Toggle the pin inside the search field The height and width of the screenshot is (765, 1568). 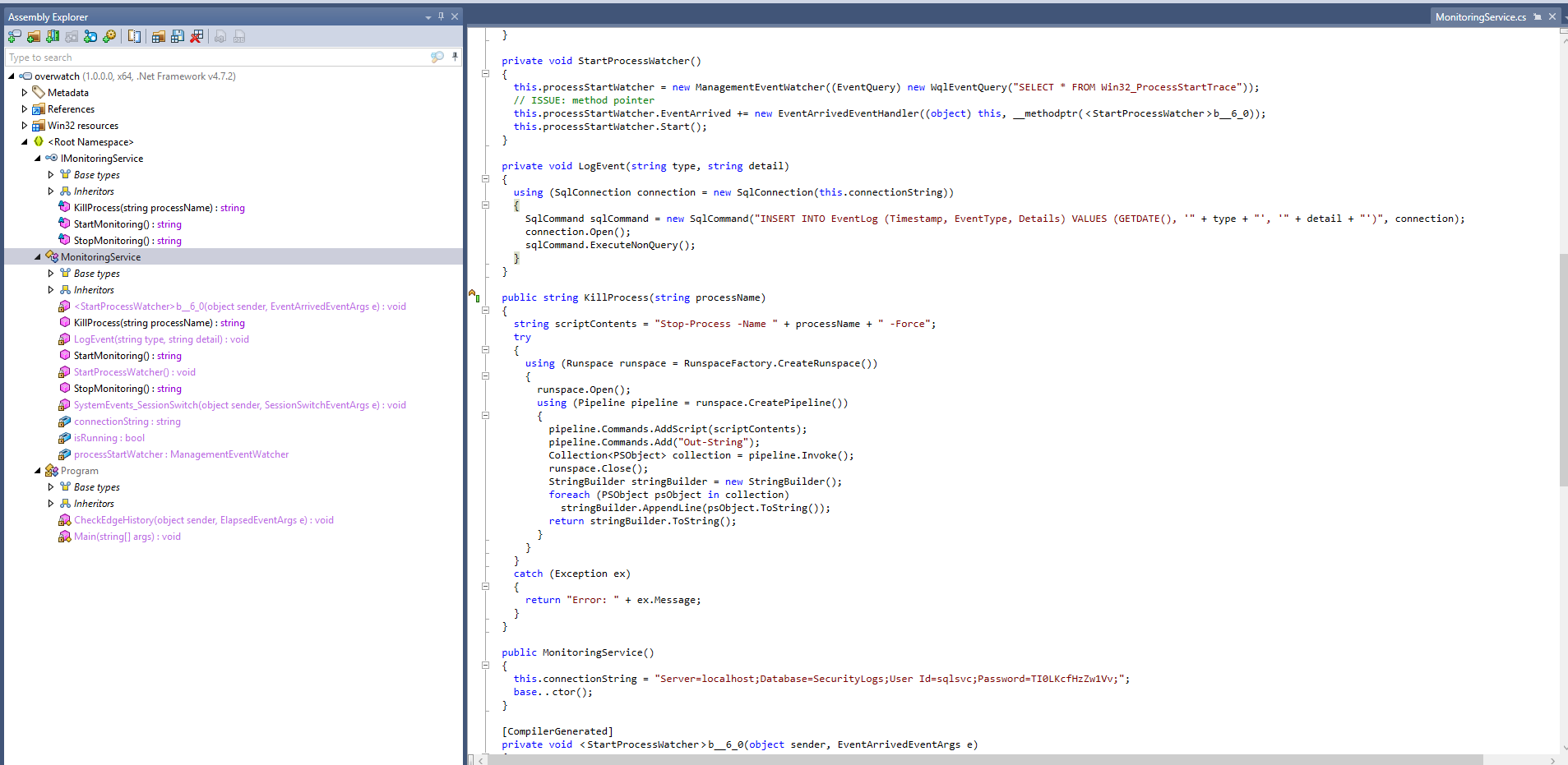pyautogui.click(x=455, y=57)
